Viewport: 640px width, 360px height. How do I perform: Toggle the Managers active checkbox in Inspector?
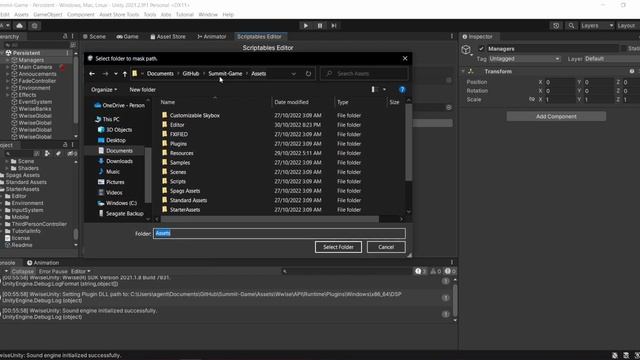click(x=481, y=49)
